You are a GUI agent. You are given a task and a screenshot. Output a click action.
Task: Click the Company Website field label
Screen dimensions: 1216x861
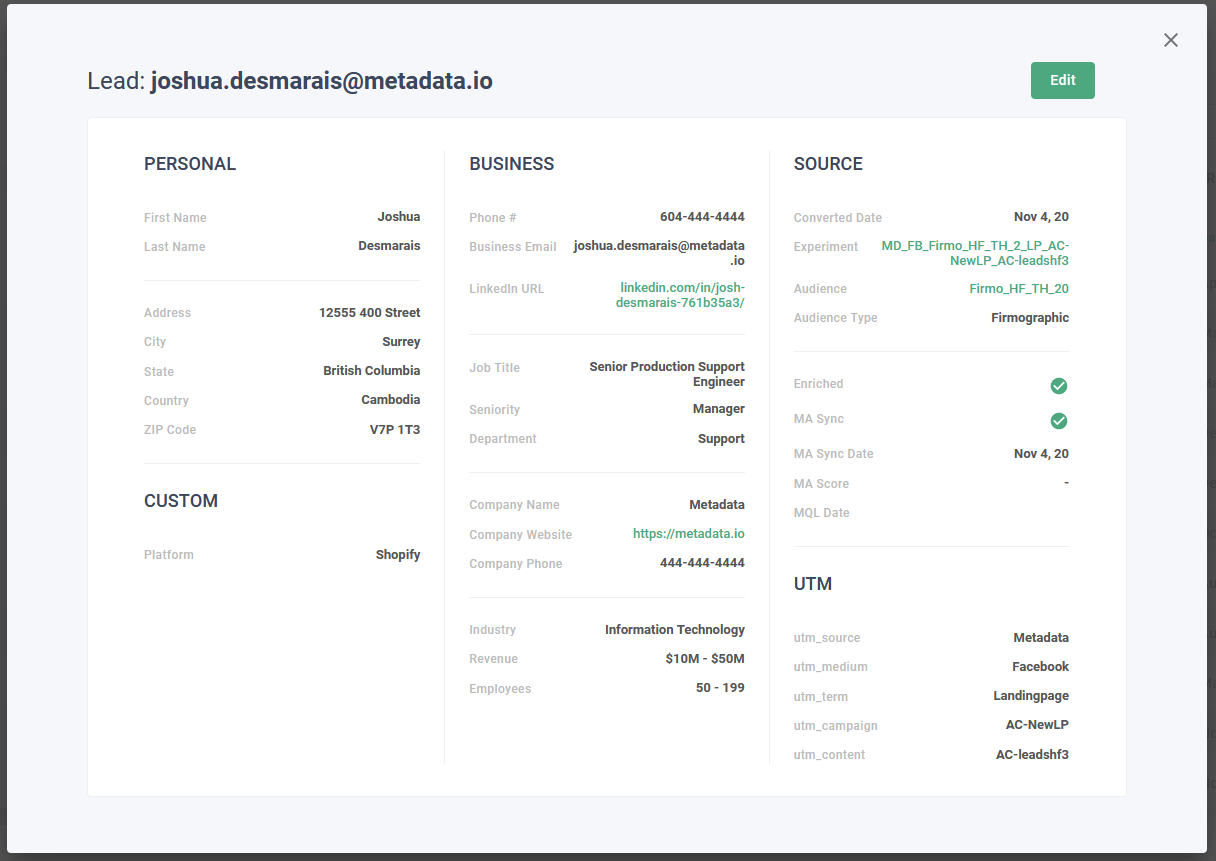tap(521, 535)
